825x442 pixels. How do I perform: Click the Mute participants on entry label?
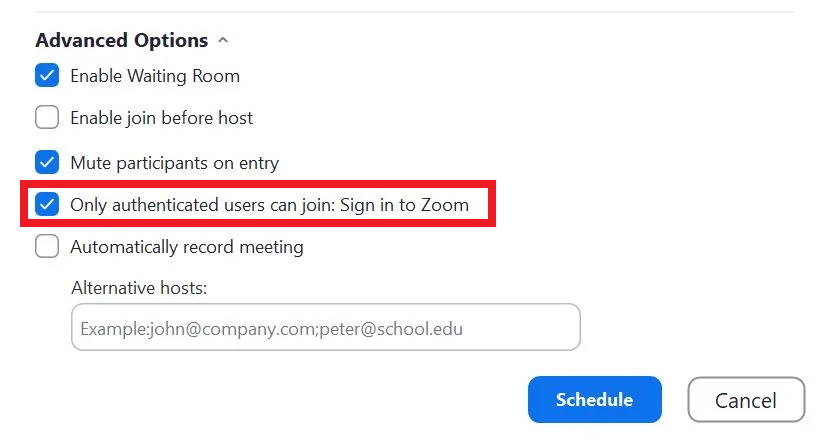174,162
